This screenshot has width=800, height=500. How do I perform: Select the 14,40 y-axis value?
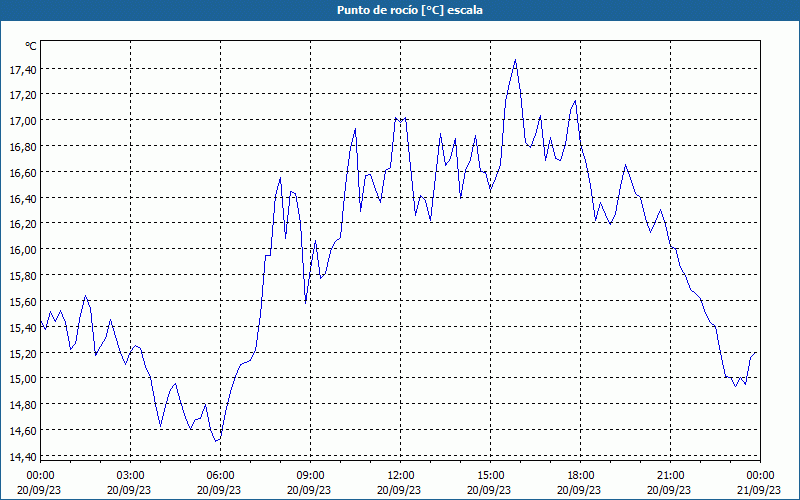coord(23,457)
